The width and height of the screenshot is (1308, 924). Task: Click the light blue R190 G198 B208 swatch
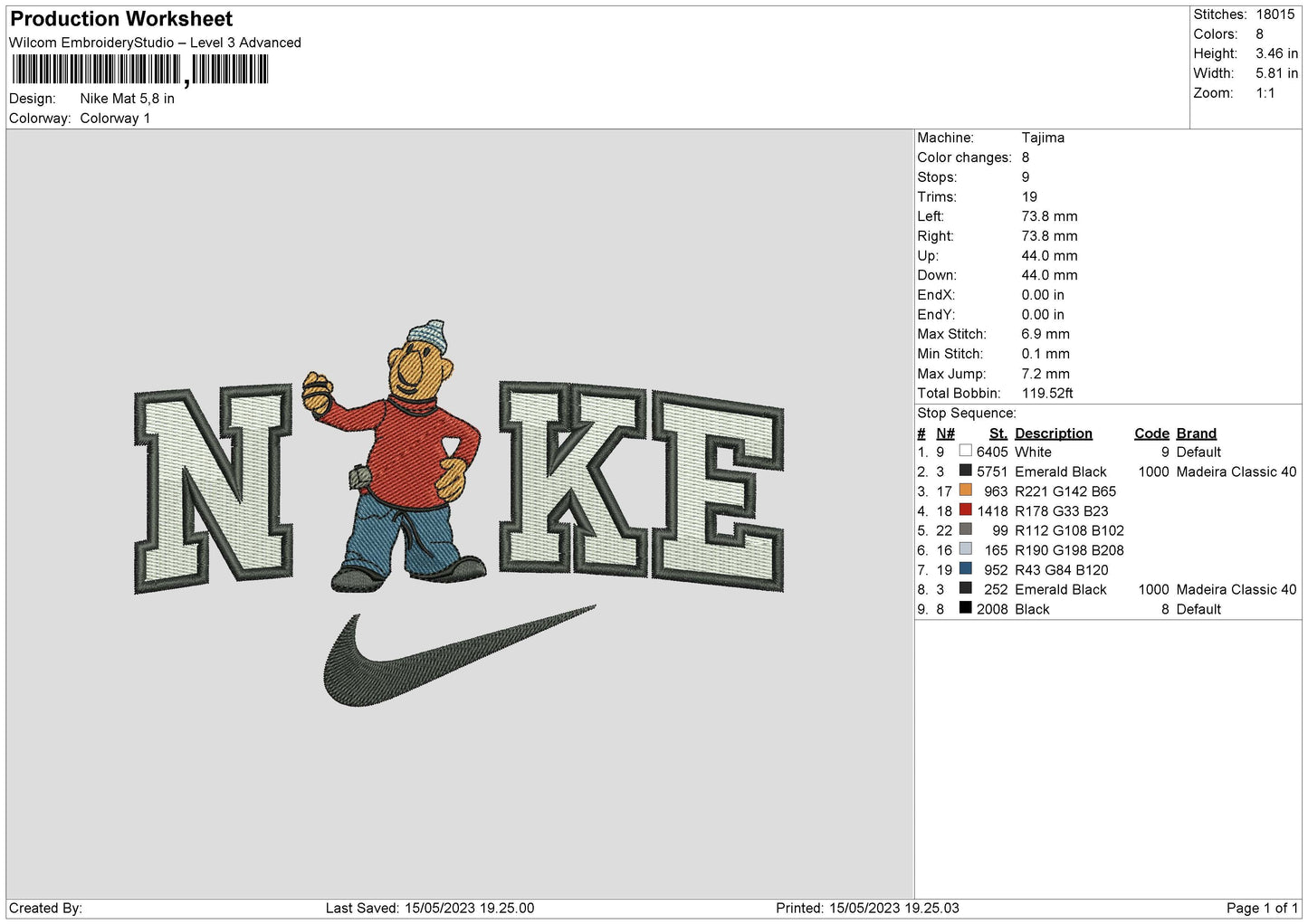(965, 549)
